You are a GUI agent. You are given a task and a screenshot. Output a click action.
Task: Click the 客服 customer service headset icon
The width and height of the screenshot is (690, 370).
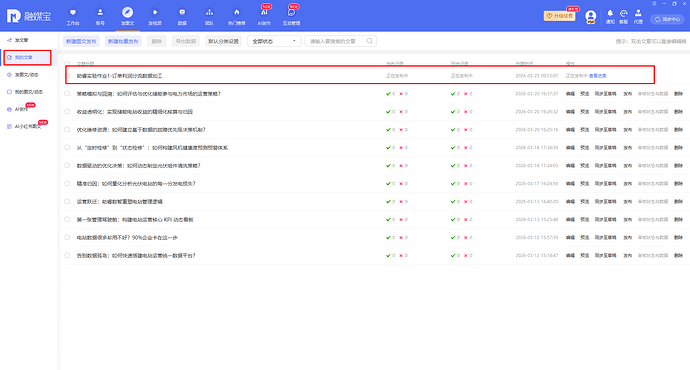(624, 13)
